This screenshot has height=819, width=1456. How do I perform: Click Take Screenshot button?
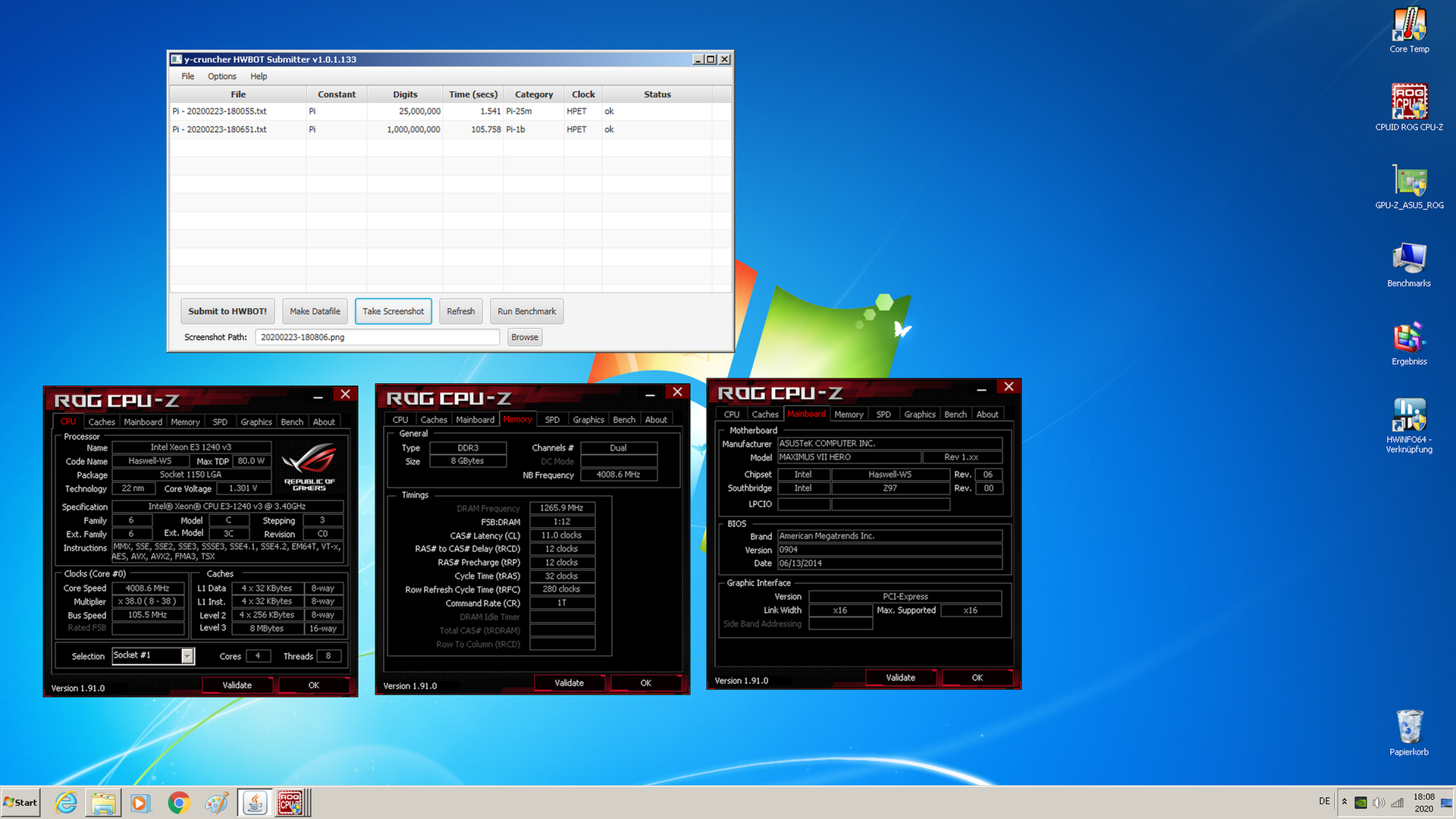(393, 311)
